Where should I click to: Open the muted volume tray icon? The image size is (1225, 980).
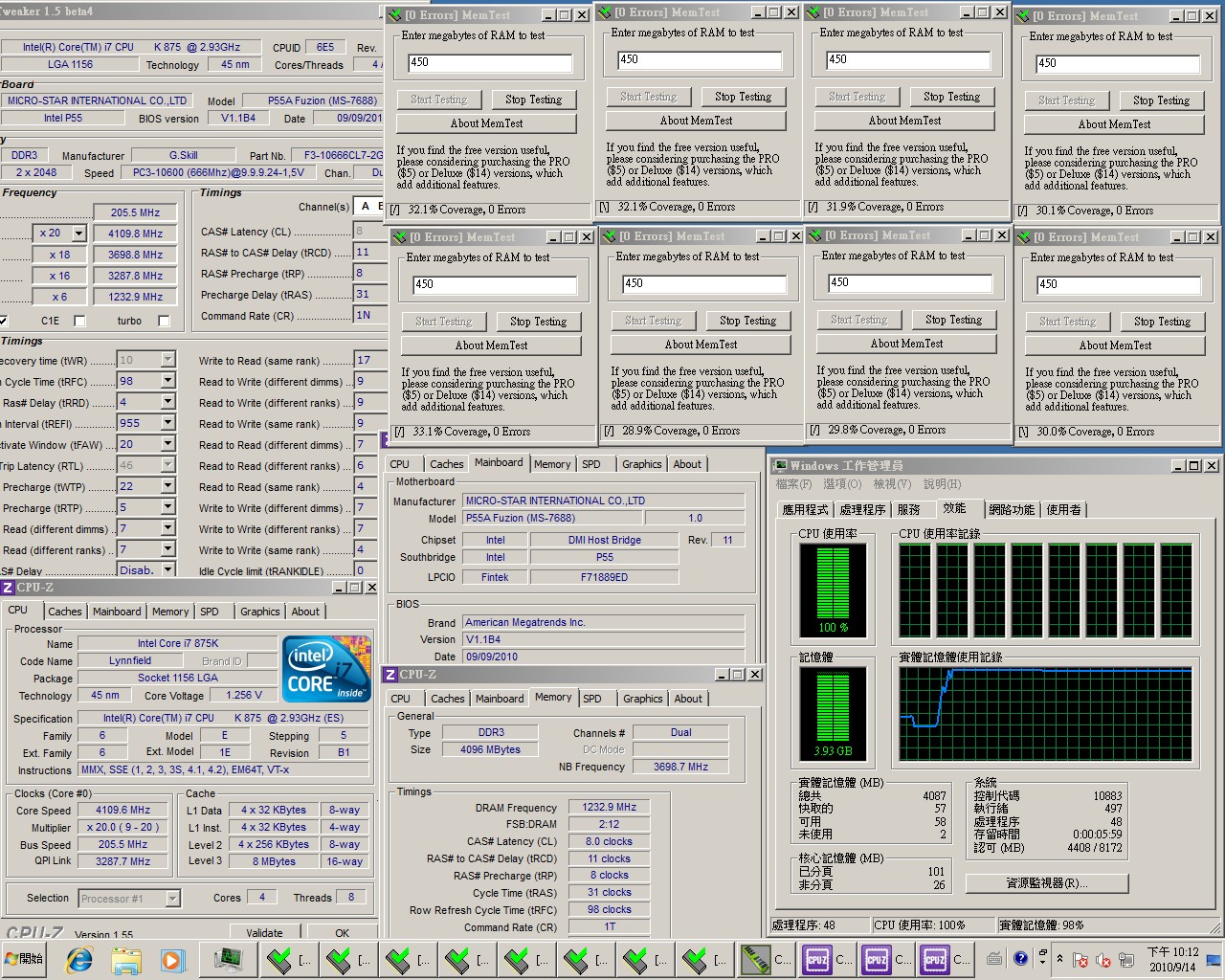(1103, 960)
